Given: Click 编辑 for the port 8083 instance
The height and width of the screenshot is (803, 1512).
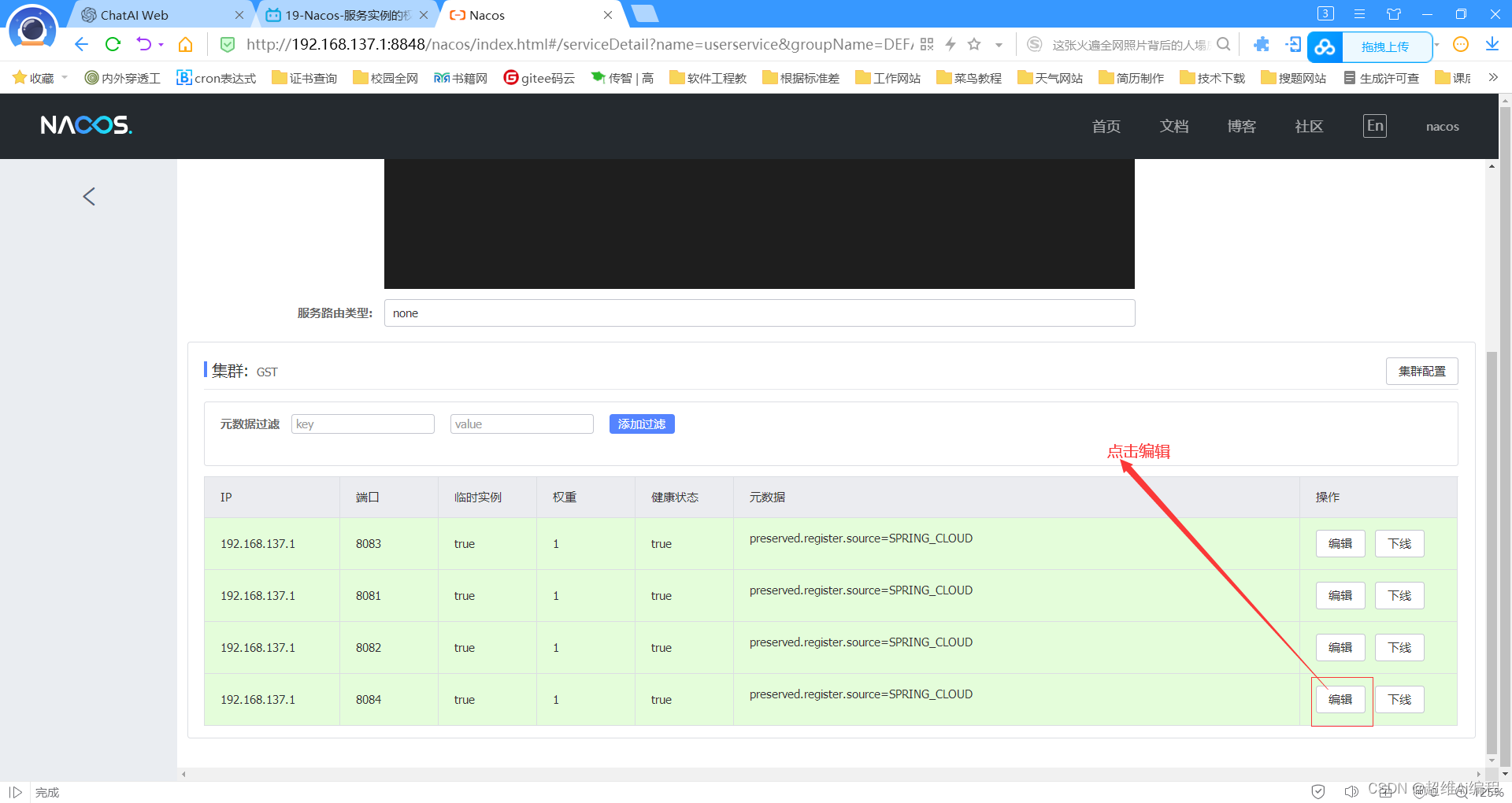Looking at the screenshot, I should tap(1340, 543).
